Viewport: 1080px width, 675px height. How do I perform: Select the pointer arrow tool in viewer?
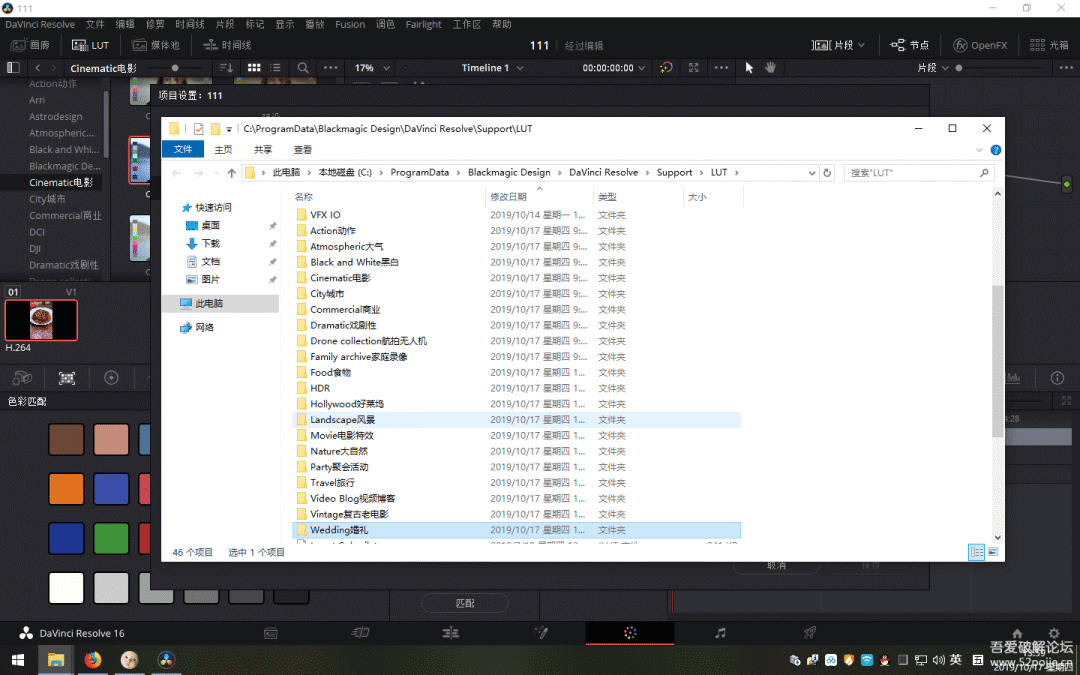click(x=749, y=68)
